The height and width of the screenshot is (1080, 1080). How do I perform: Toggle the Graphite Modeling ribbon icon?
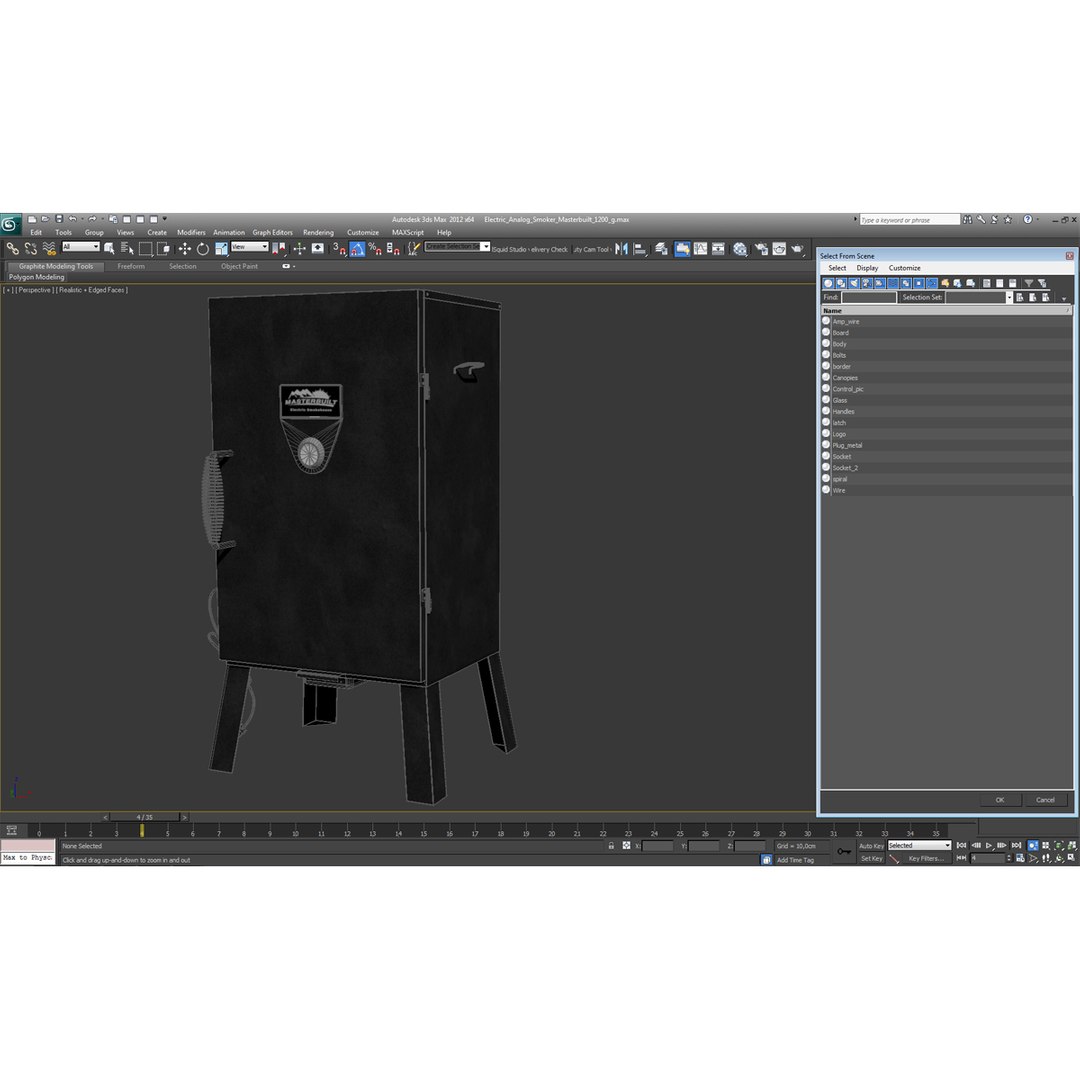[x=682, y=249]
